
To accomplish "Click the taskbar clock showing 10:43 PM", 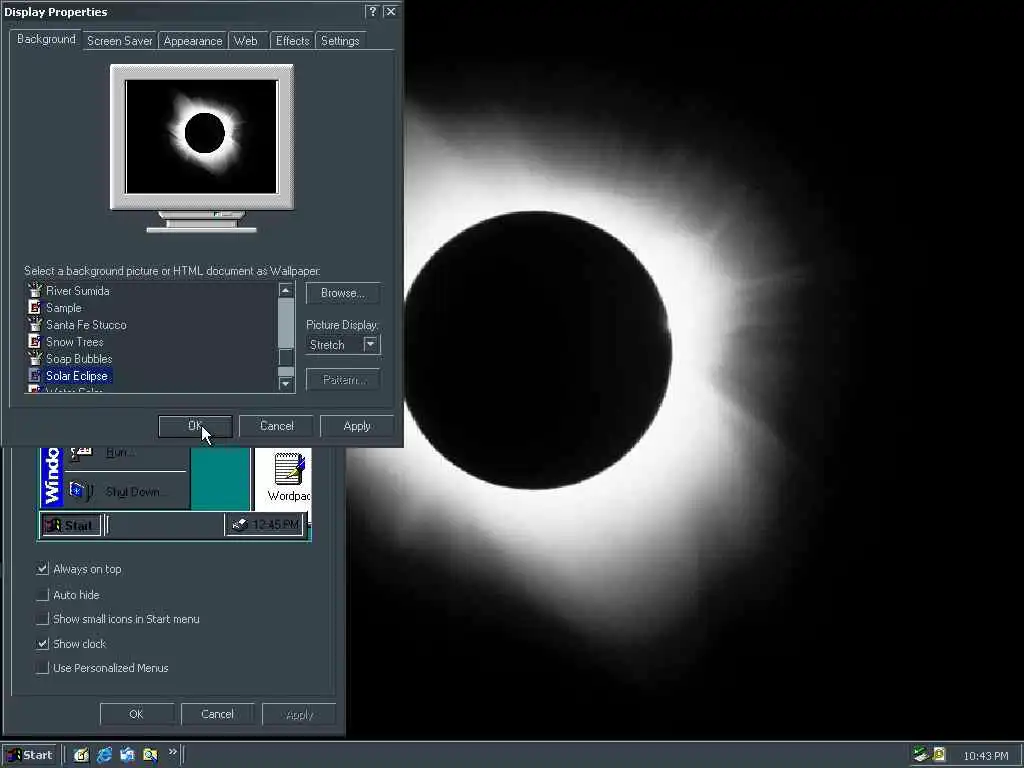I will pos(985,756).
